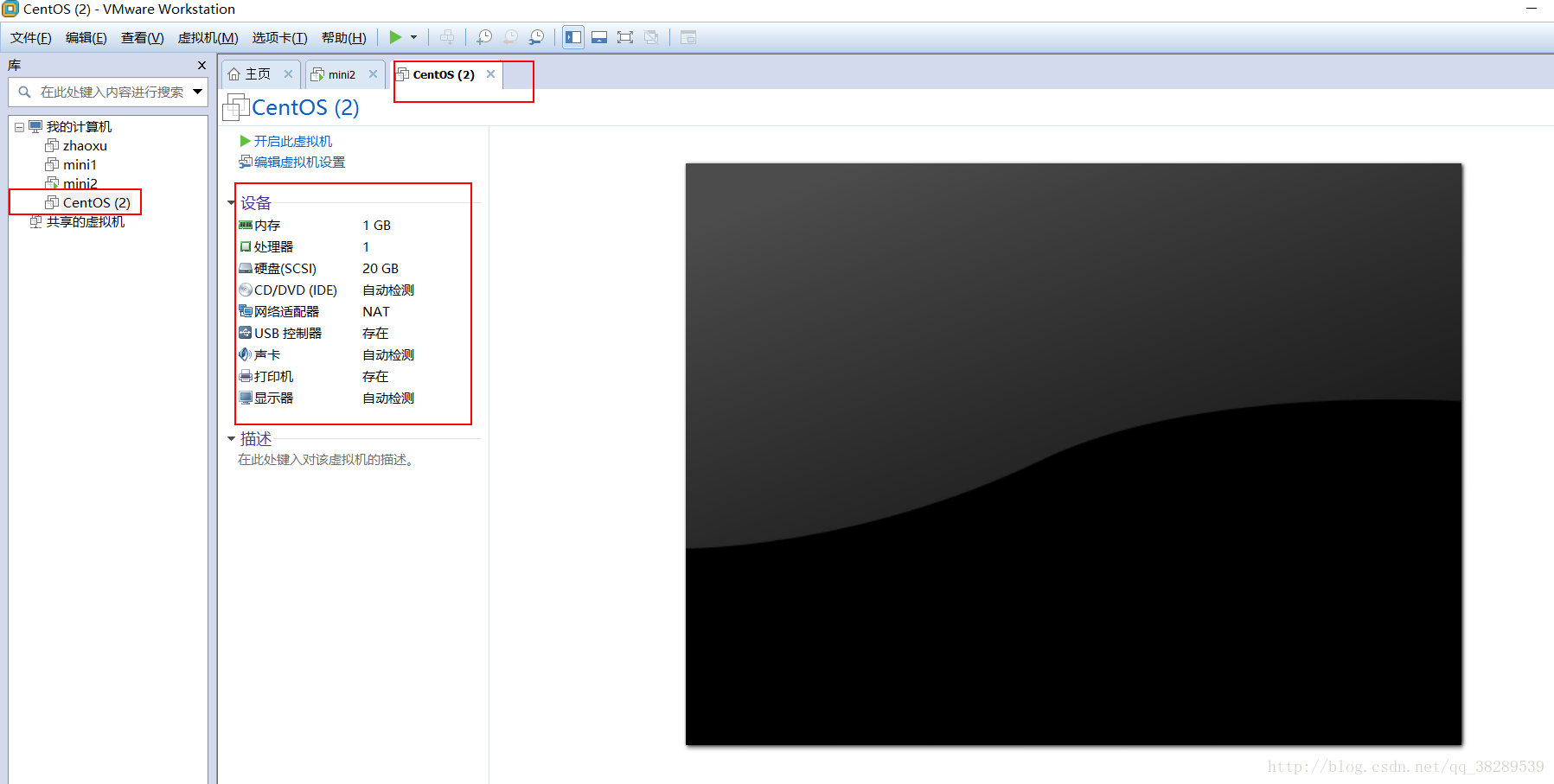Select CentOS (2) in library tree
This screenshot has width=1554, height=784.
click(96, 203)
